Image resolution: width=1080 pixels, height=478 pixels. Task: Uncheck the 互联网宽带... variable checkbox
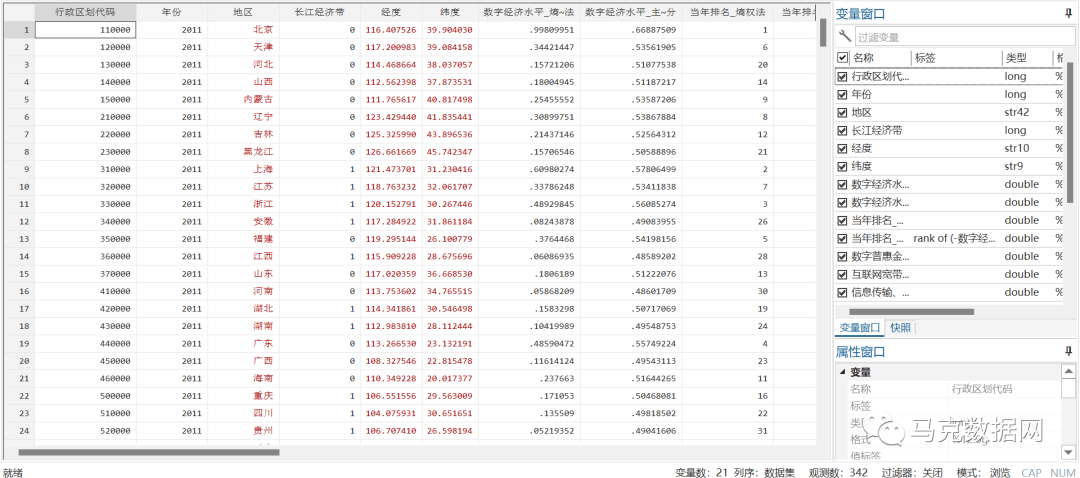(x=842, y=274)
